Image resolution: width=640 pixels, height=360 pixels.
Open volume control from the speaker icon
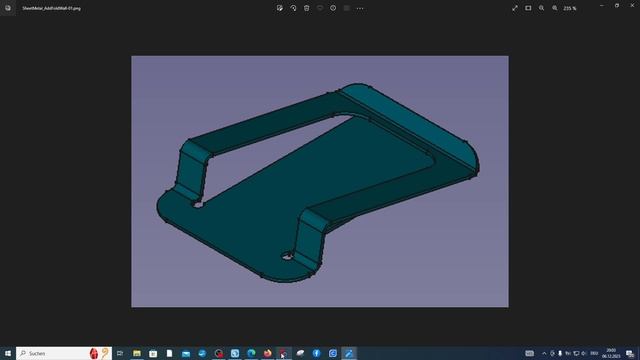584,353
